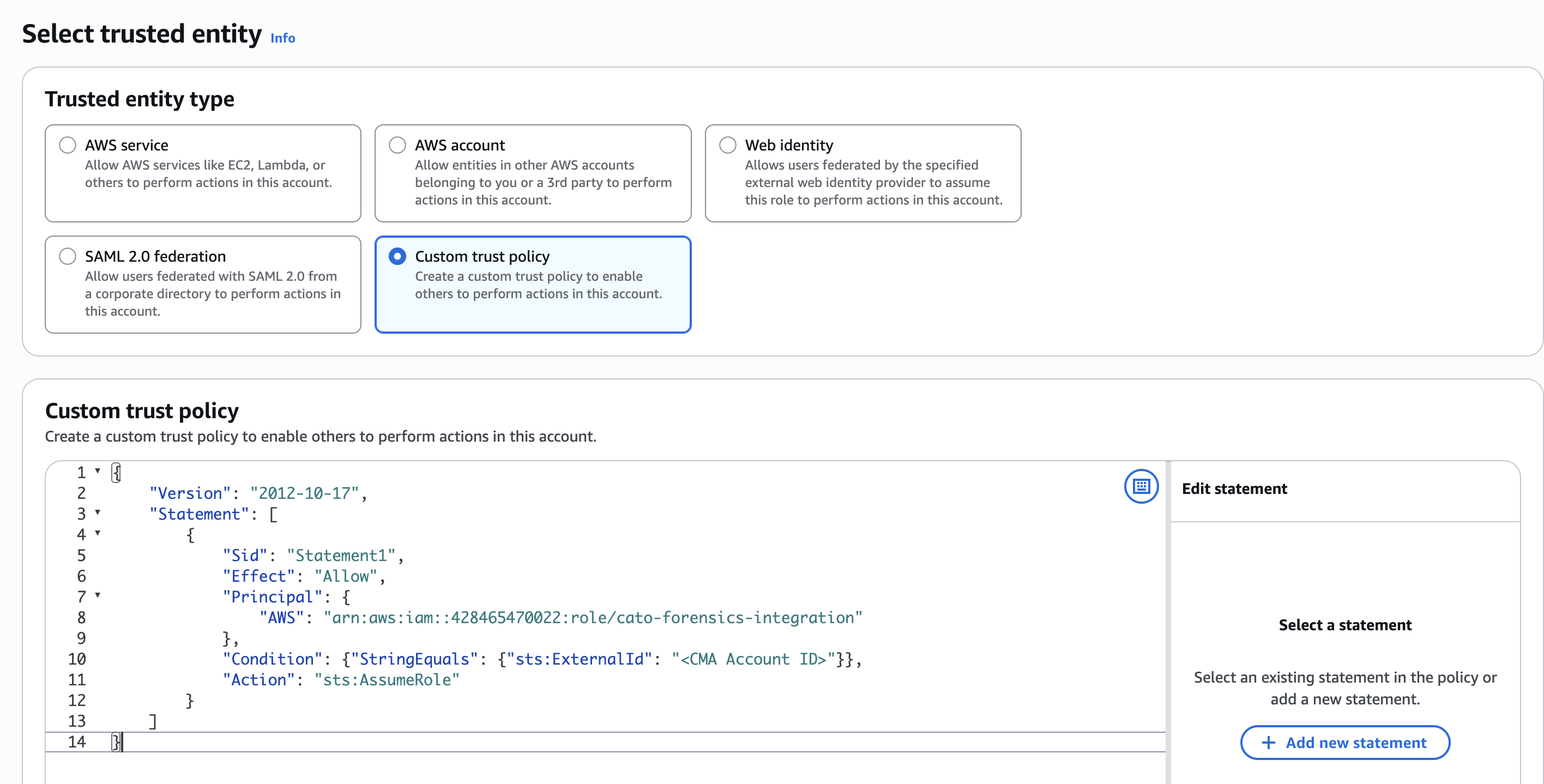Click the Select a statement heading

tap(1345, 625)
